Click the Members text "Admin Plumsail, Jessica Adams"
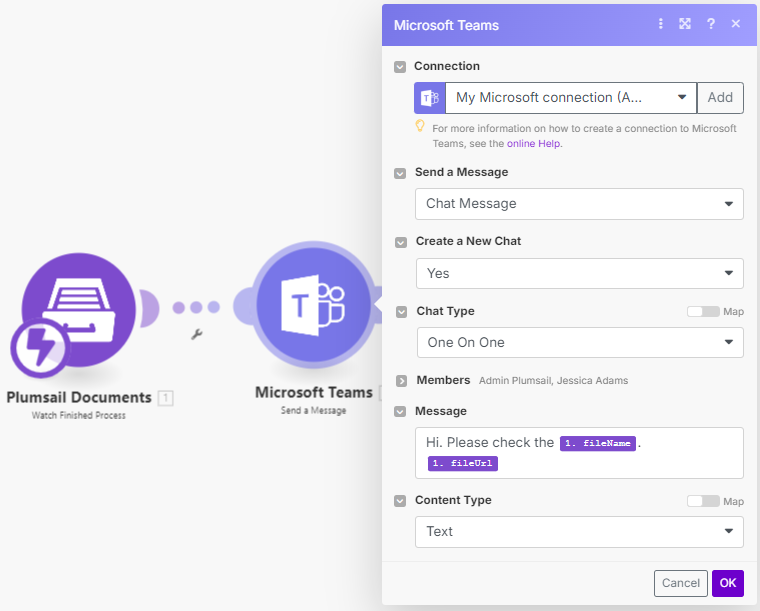The height and width of the screenshot is (611, 760). tap(554, 381)
